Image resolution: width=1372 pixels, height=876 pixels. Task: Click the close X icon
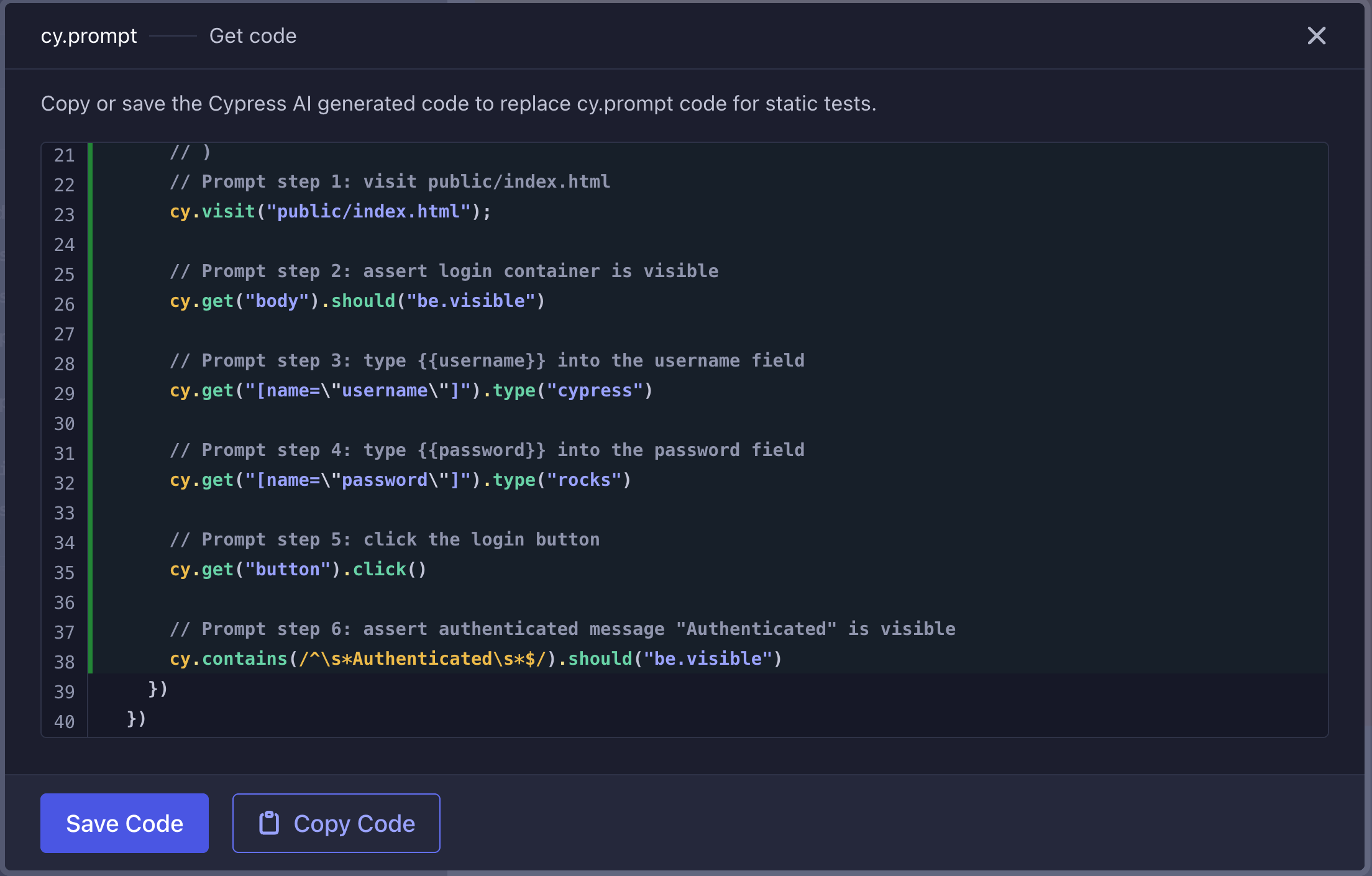click(x=1316, y=35)
